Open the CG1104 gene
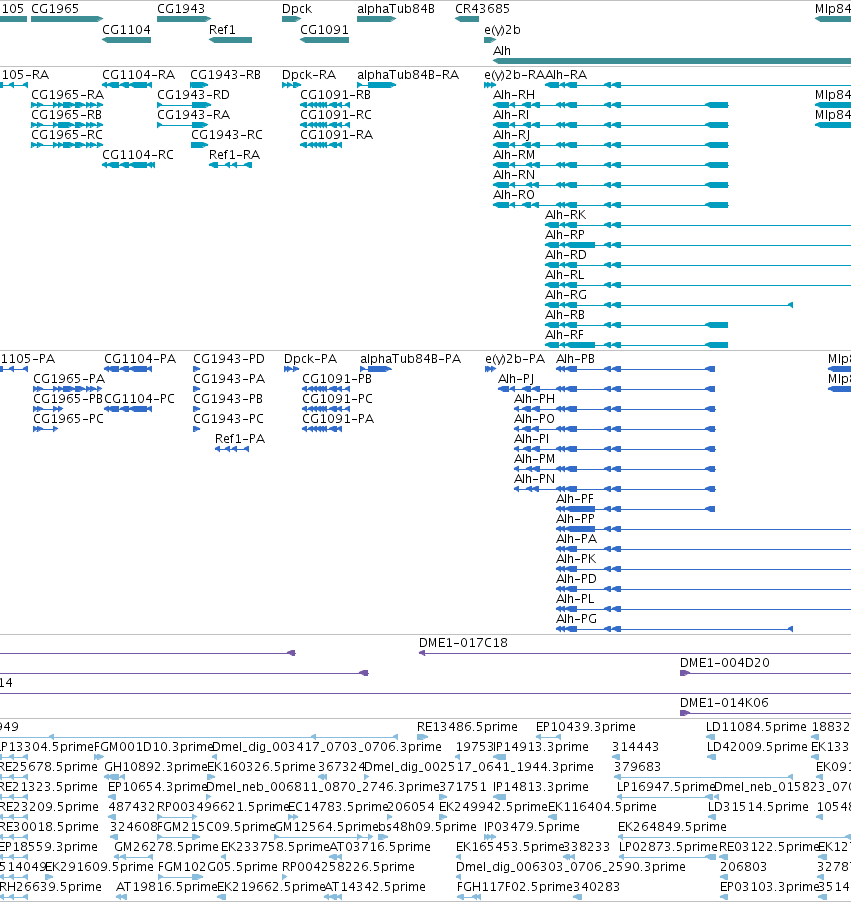This screenshot has width=851, height=902. pos(127,40)
